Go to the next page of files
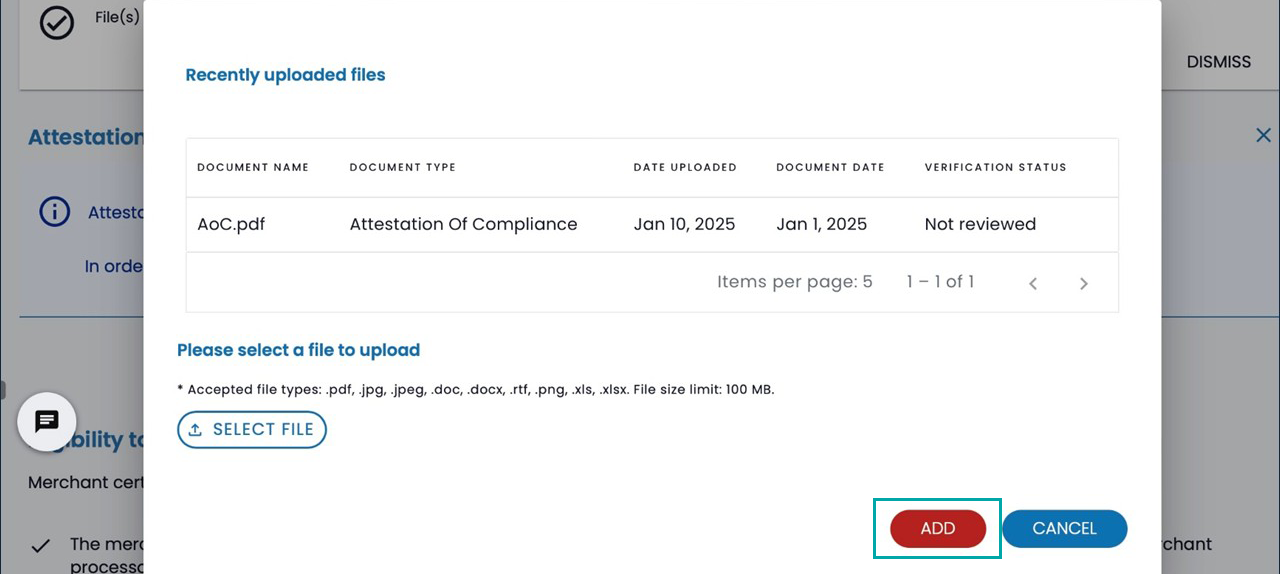 tap(1083, 284)
